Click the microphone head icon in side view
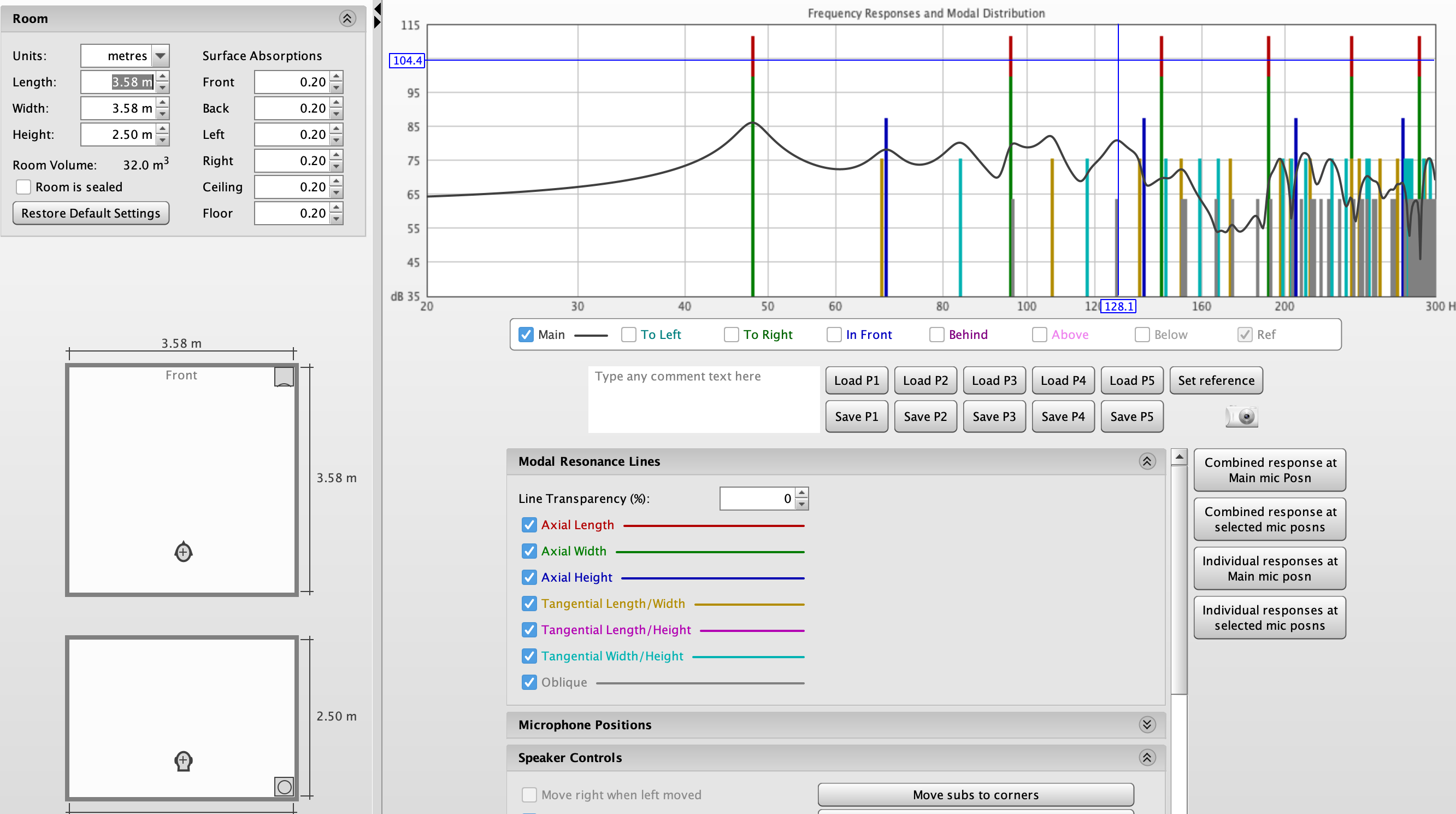 coord(183,761)
